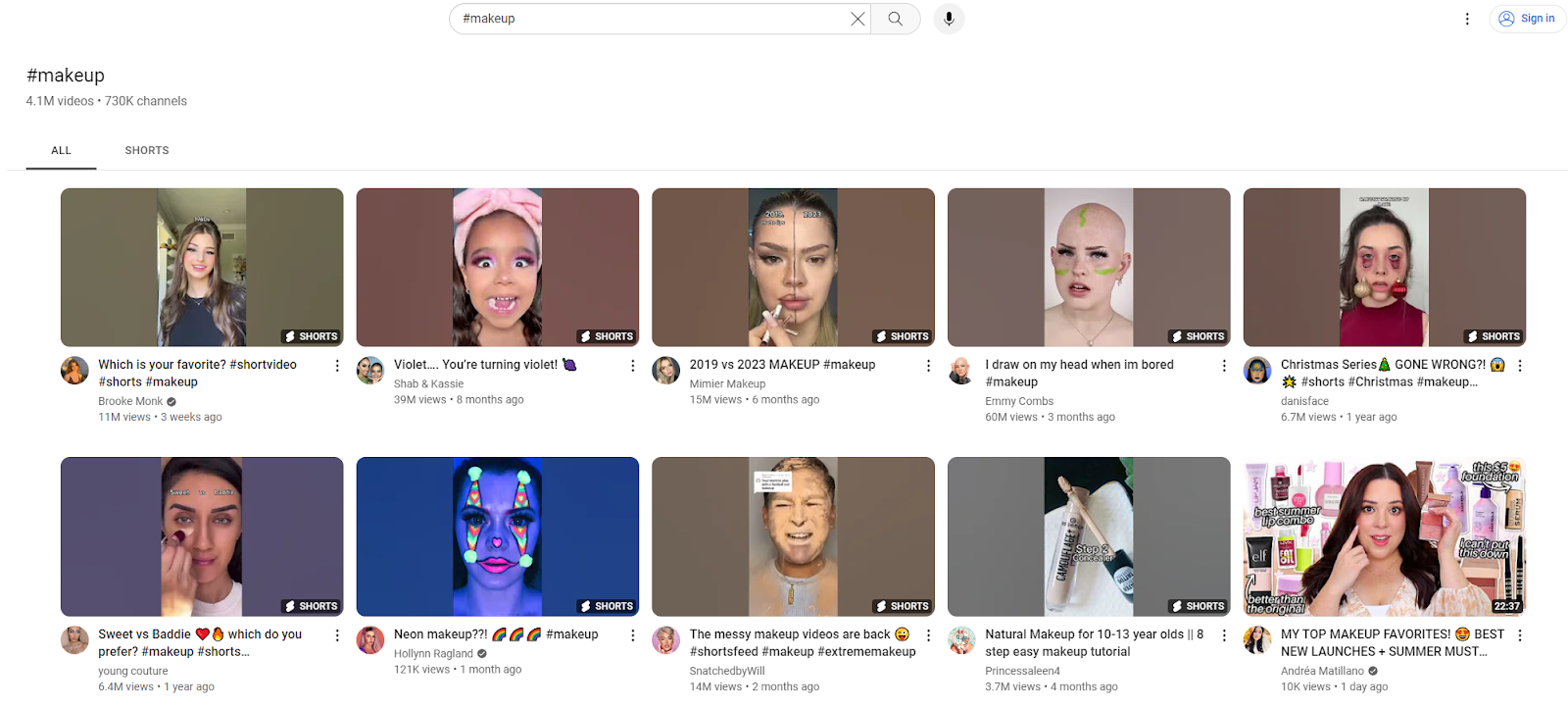The image size is (1568, 707).
Task: Open more options for 'Natural Makeup for 10-13' video
Action: [x=1224, y=635]
